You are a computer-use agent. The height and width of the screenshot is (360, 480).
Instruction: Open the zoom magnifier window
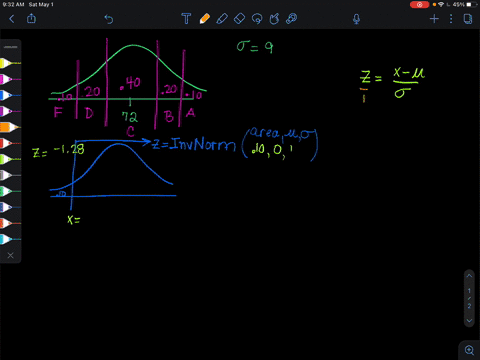469,350
